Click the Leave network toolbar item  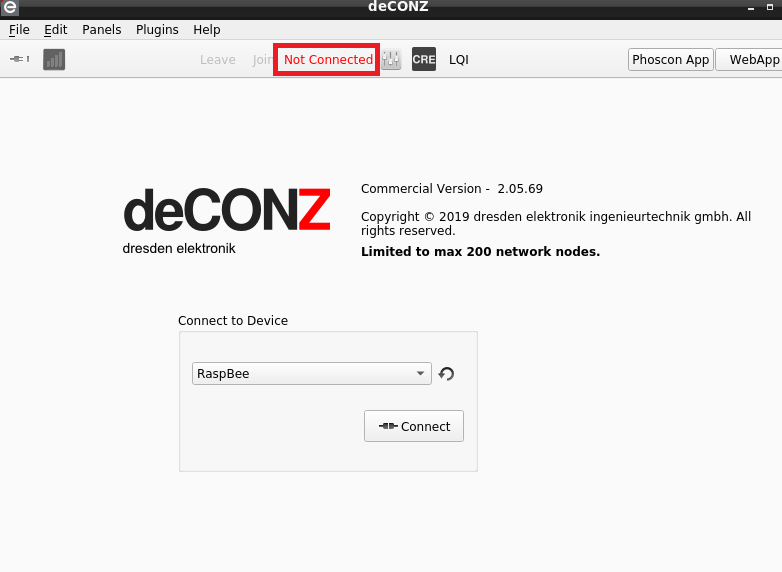(217, 59)
